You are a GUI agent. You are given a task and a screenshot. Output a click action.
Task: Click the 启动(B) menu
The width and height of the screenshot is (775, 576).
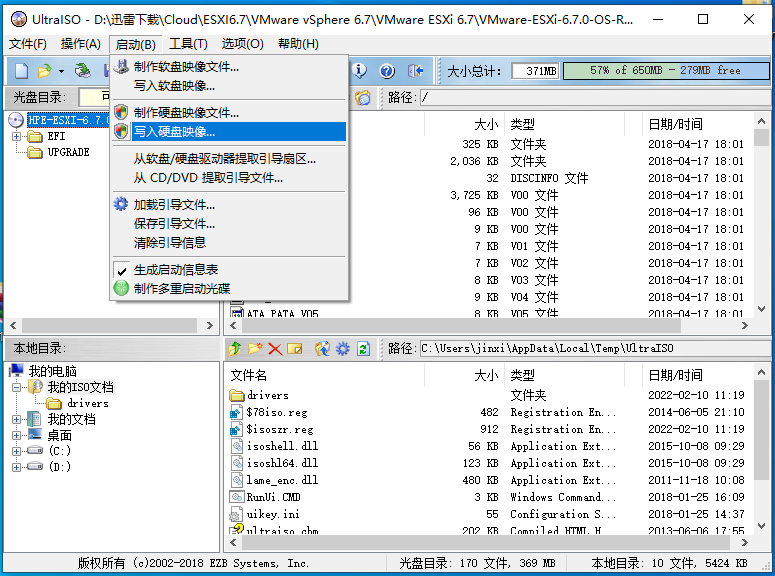(135, 44)
